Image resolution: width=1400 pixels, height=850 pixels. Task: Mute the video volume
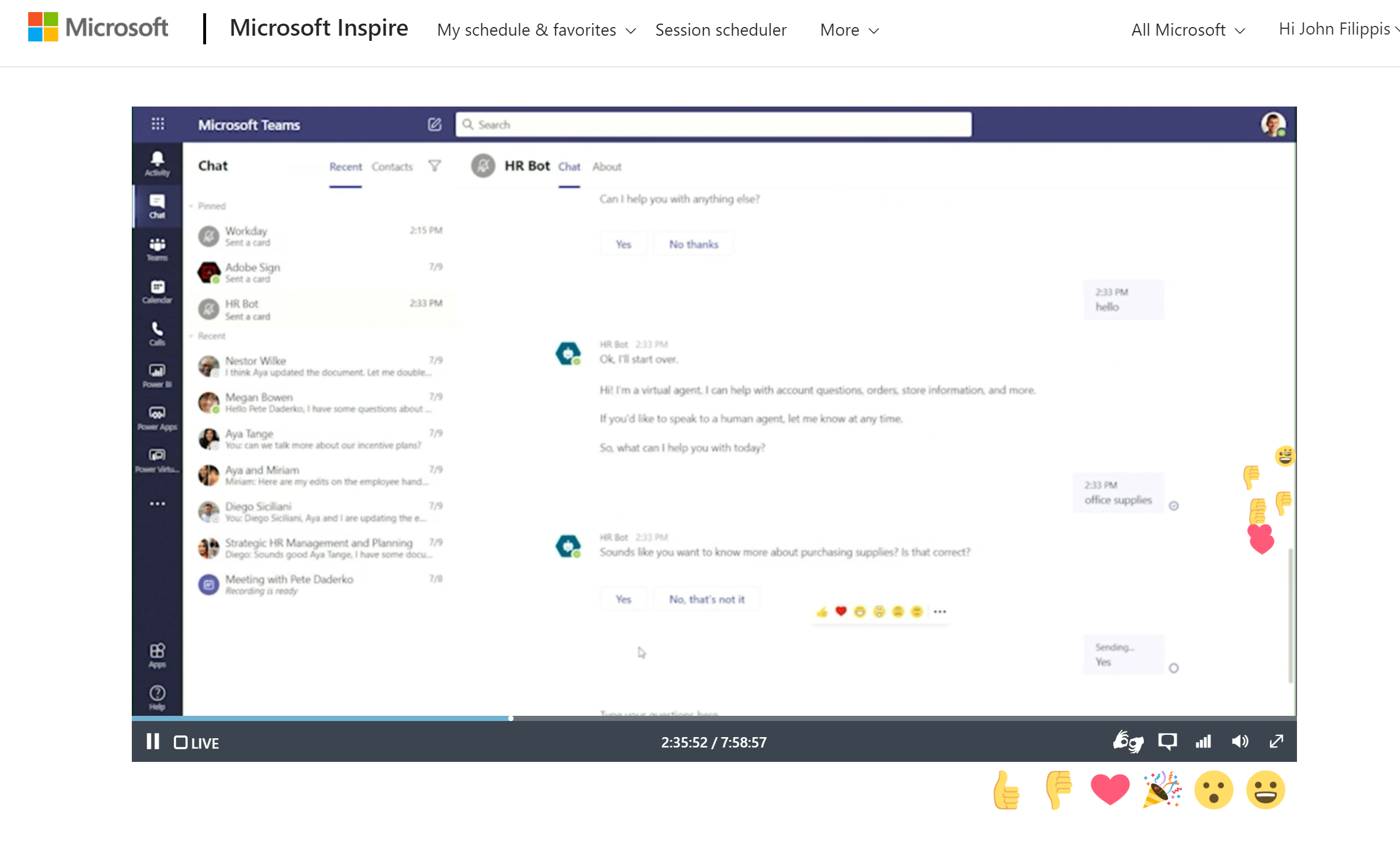click(x=1240, y=742)
